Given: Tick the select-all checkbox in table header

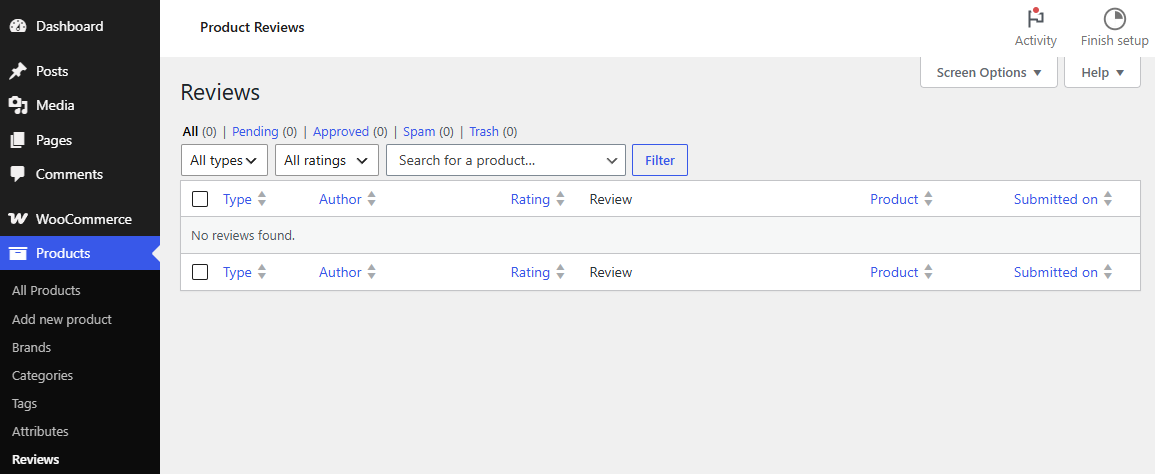Looking at the screenshot, I should pos(200,199).
